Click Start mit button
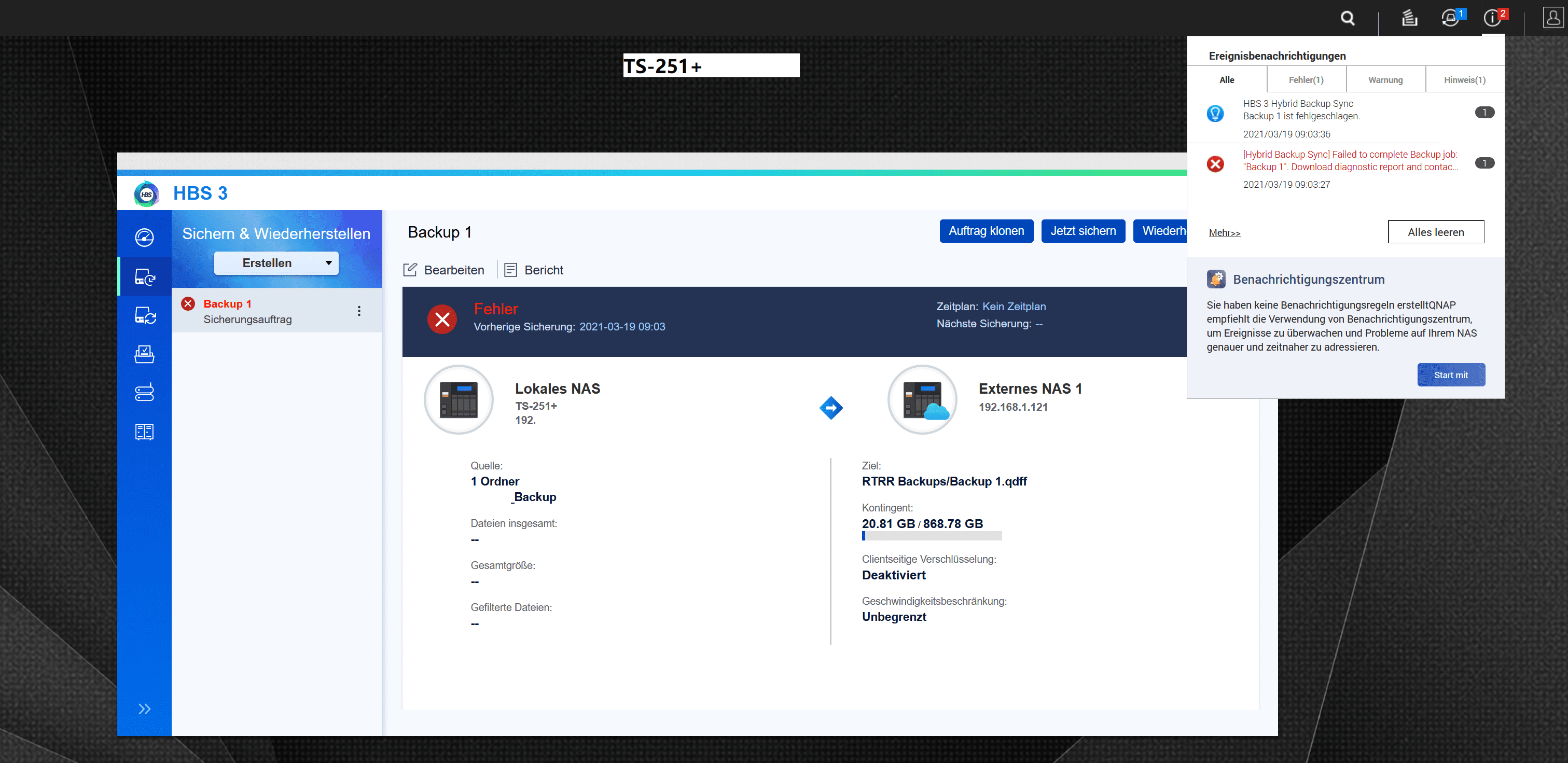Viewport: 1568px width, 763px height. tap(1451, 375)
